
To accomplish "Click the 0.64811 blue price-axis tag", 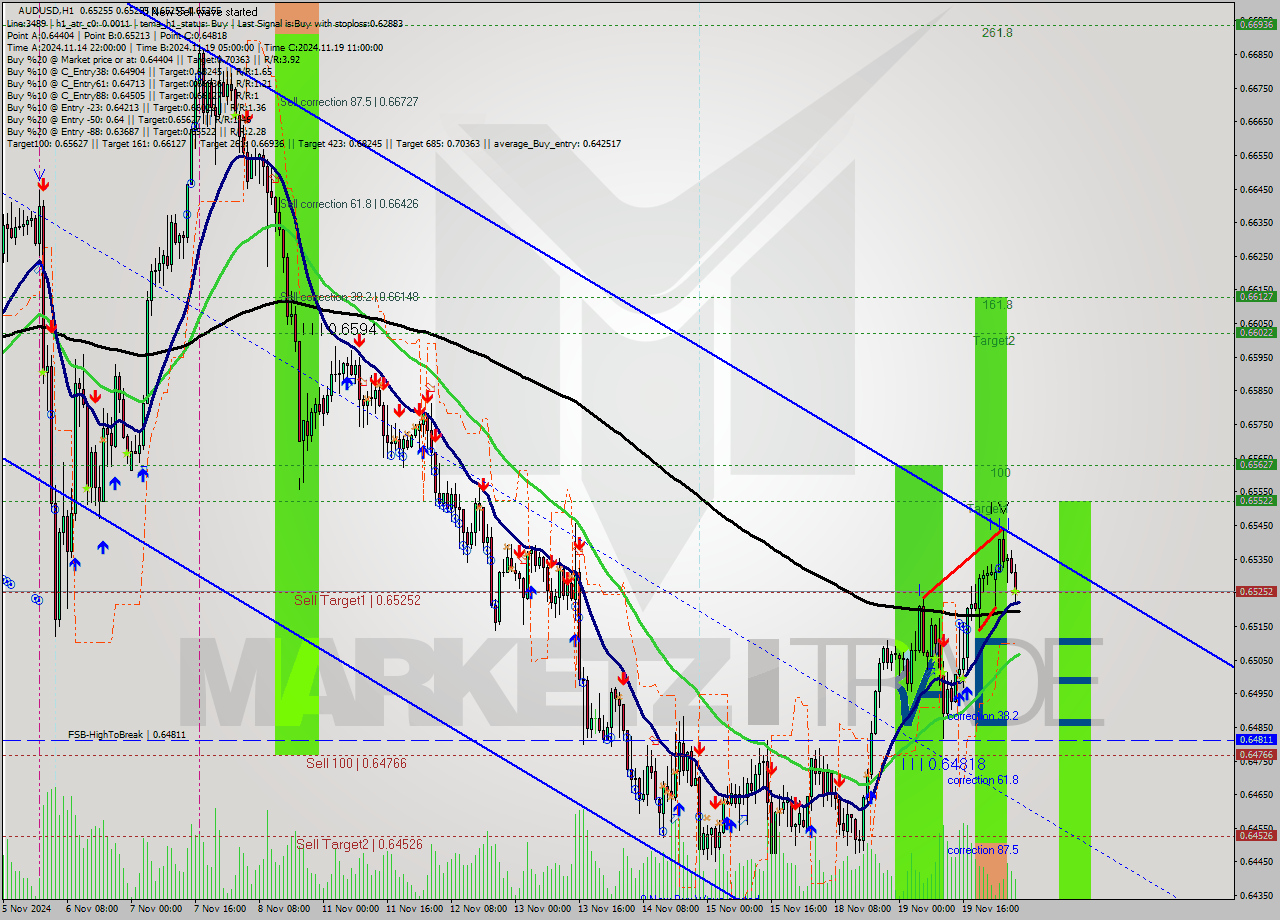I will pos(1255,739).
